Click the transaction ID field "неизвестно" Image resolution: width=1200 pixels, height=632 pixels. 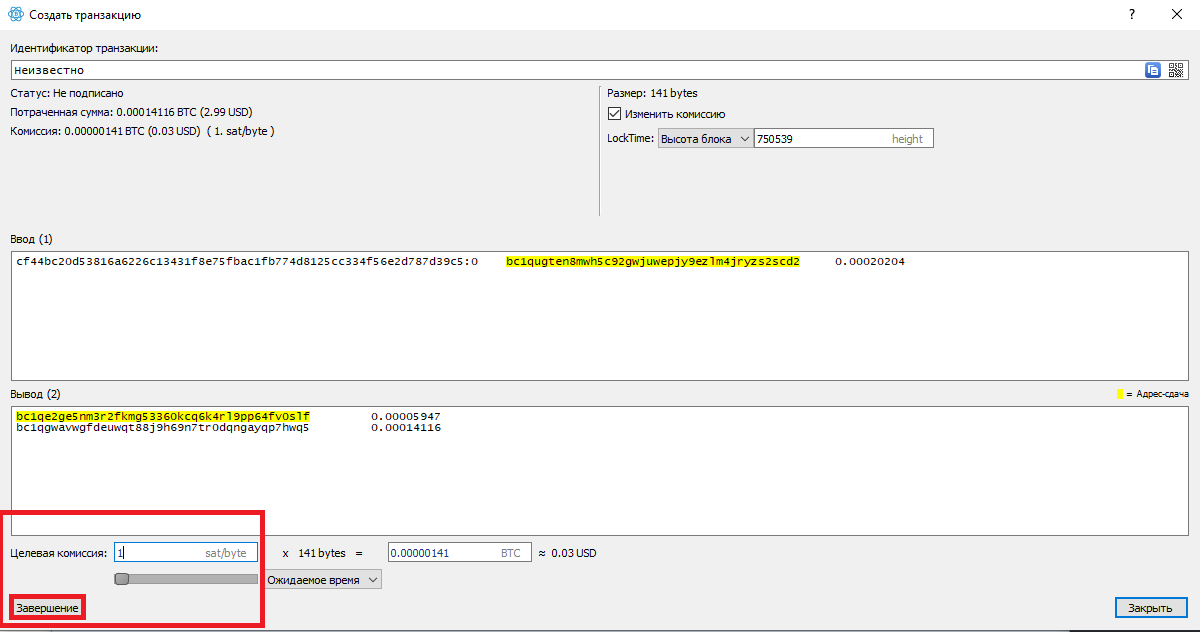tap(570, 70)
